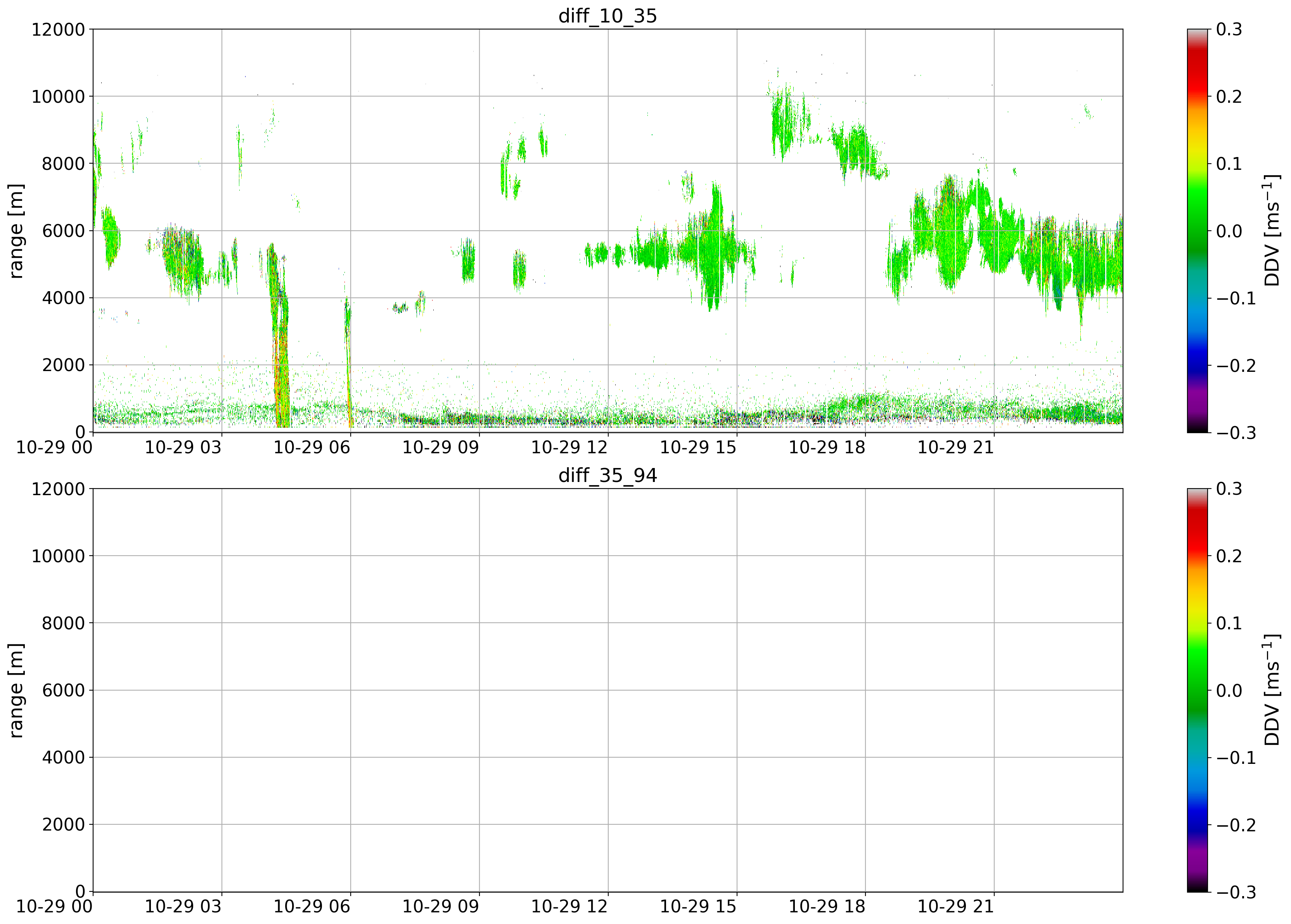The height and width of the screenshot is (924, 1291).
Task: Click top plot x tick '10-29 03'
Action: 183,447
